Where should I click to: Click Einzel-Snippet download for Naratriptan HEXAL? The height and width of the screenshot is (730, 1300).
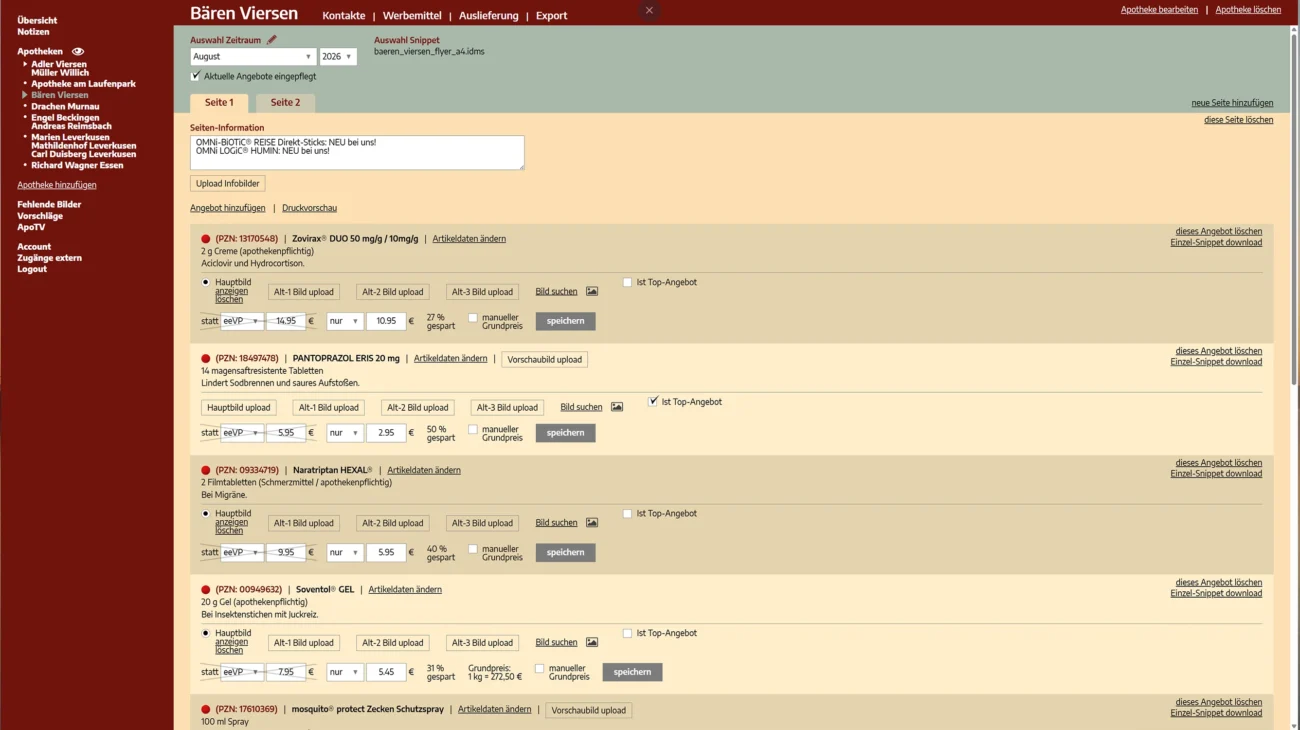[x=1216, y=474]
